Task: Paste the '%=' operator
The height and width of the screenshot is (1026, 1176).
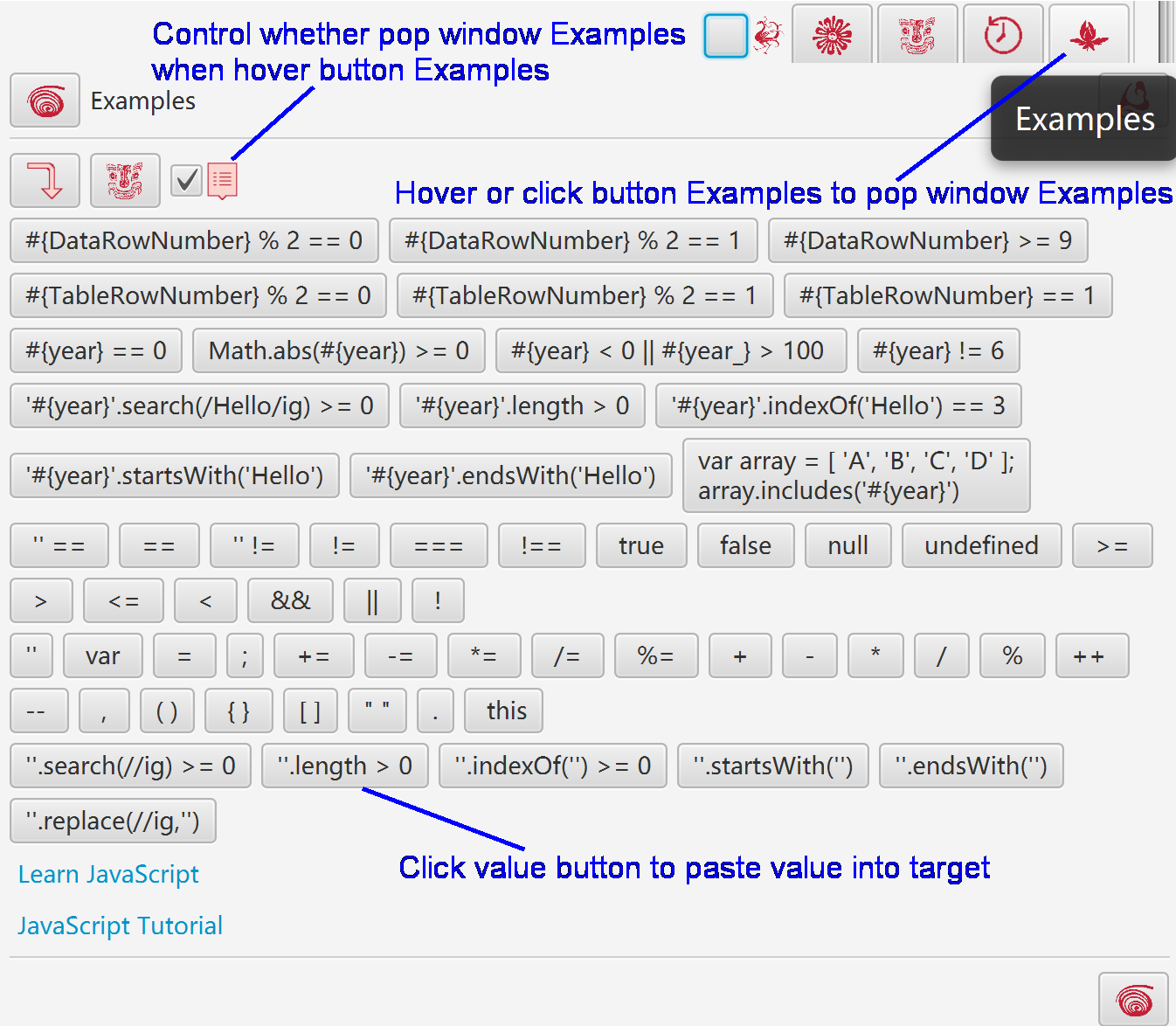Action: 656,655
